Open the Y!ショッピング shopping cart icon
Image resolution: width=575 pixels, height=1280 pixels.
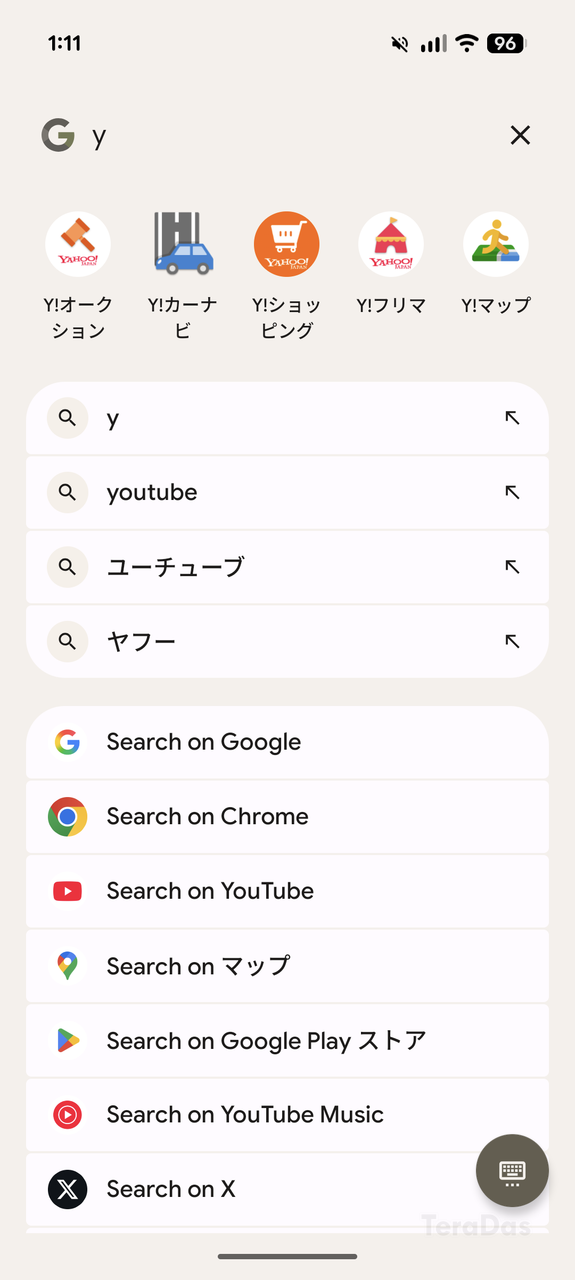click(x=287, y=244)
